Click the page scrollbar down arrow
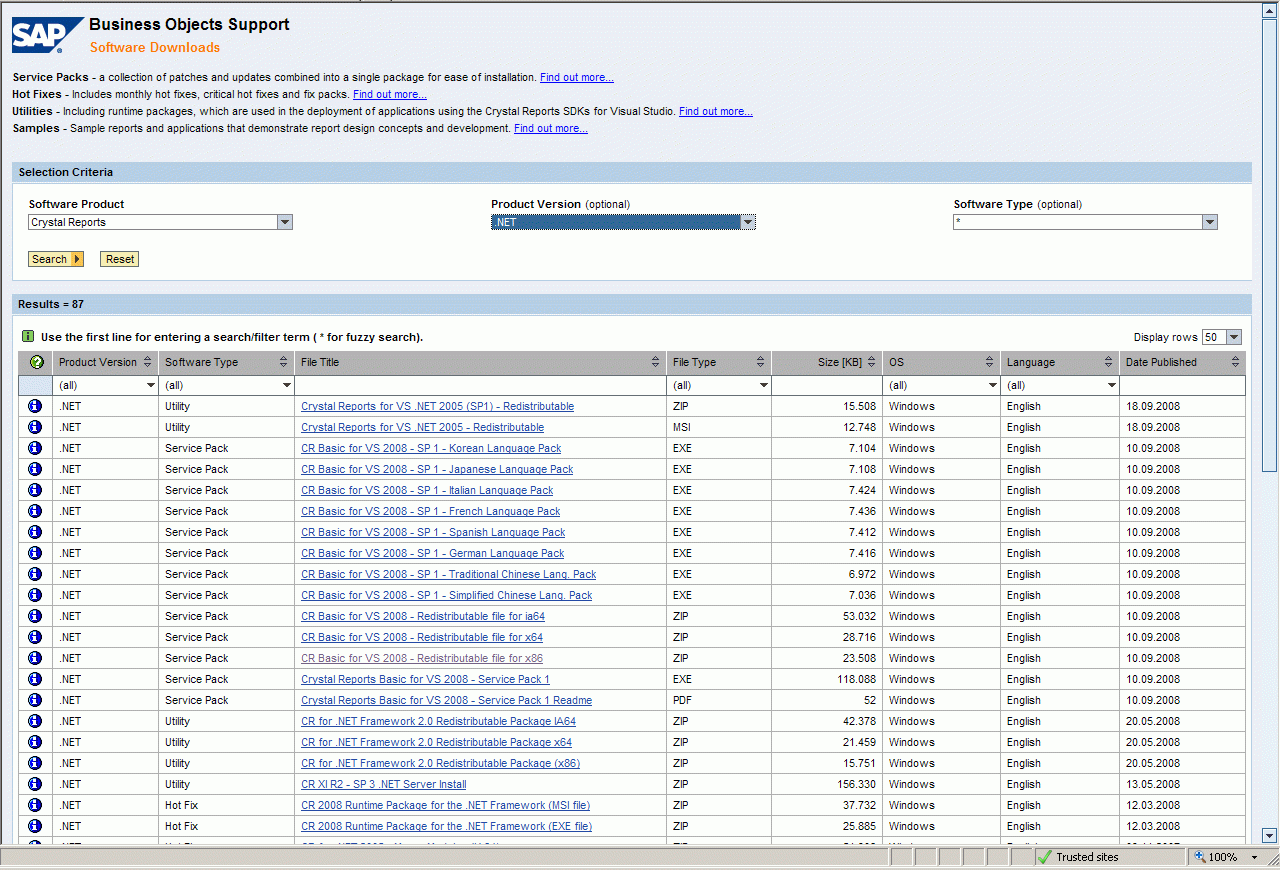1280x870 pixels. [1270, 836]
